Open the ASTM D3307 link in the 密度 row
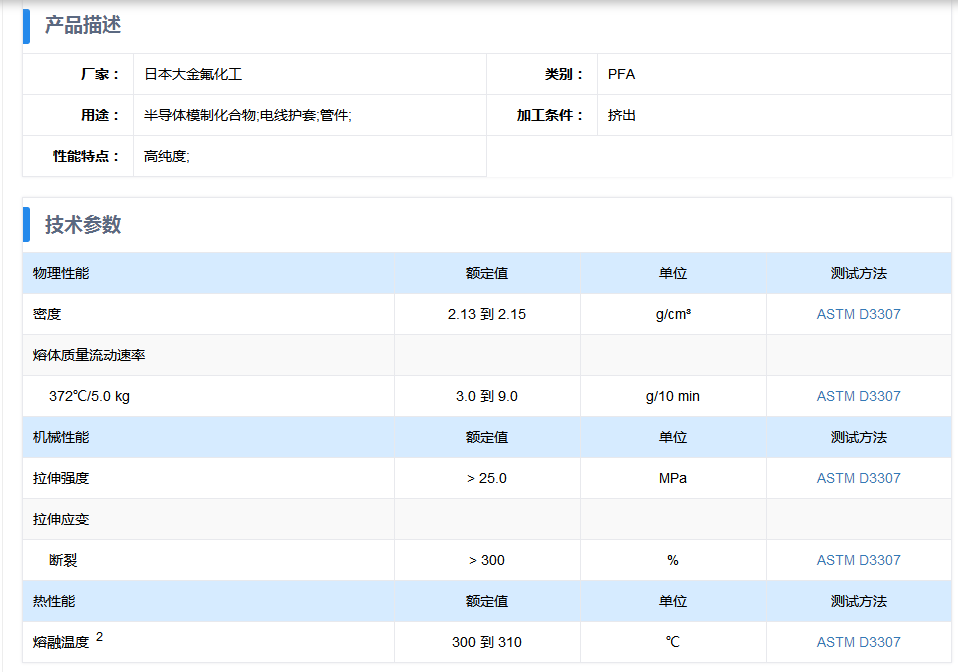Viewport: 958px width, 672px height. point(858,314)
